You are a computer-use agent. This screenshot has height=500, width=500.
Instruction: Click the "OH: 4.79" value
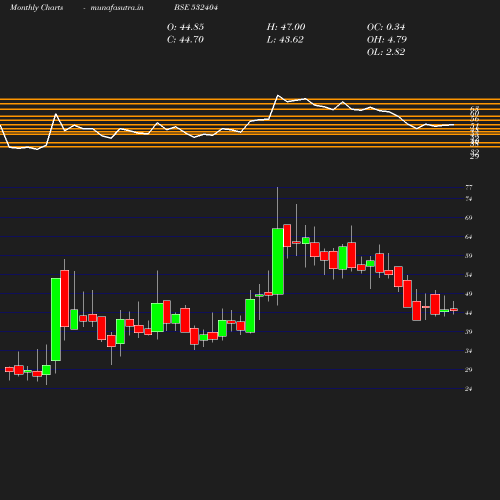387,40
